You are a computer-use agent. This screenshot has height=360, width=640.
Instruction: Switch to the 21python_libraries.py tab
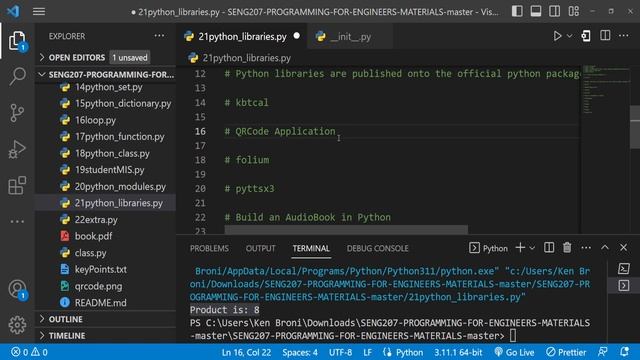tap(242, 36)
